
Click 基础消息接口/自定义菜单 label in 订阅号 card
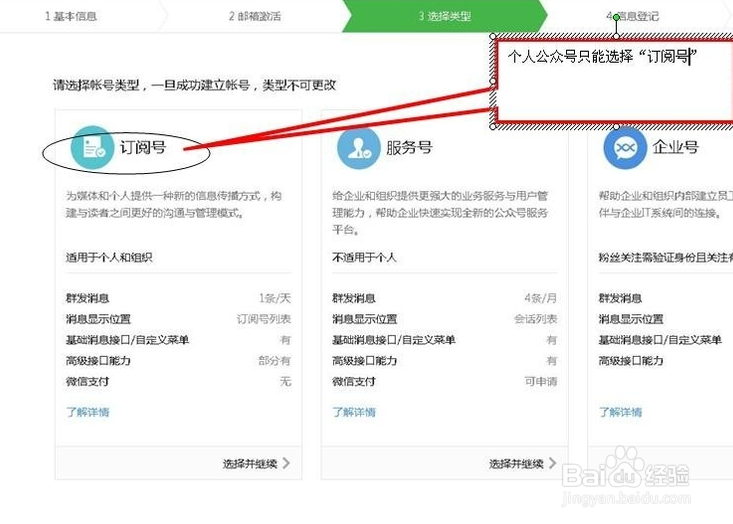127,340
